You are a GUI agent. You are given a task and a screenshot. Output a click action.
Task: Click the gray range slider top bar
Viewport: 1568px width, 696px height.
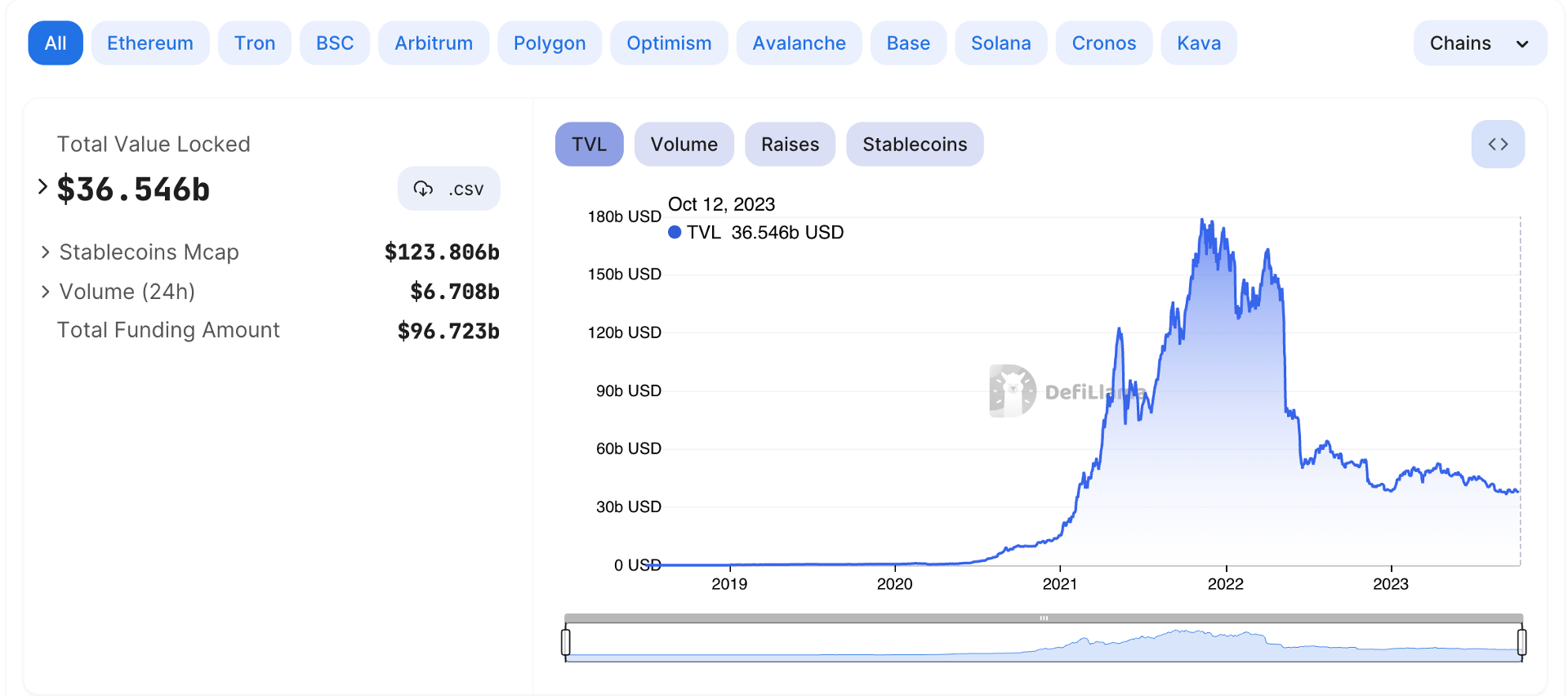1044,618
